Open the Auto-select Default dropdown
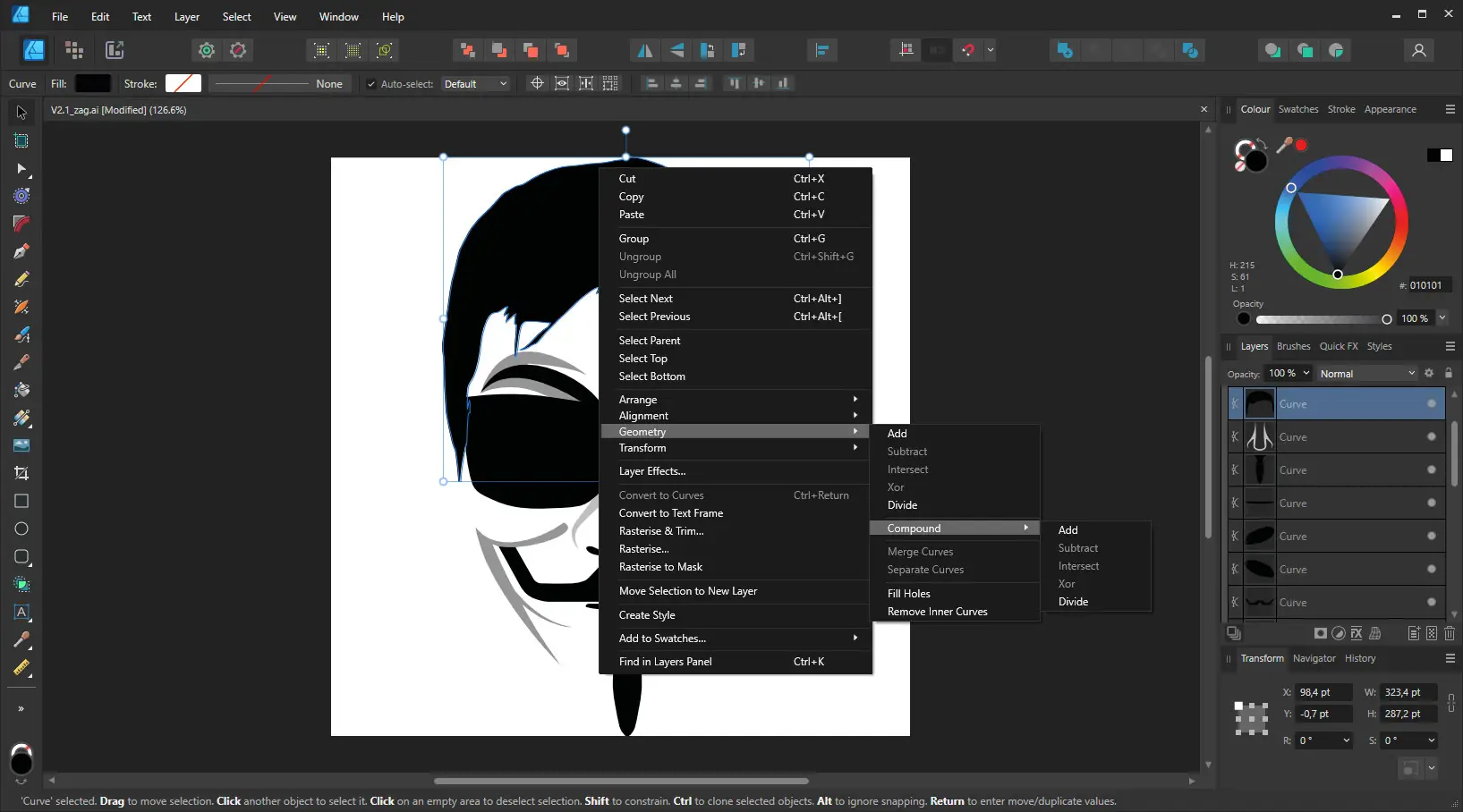 (x=475, y=84)
